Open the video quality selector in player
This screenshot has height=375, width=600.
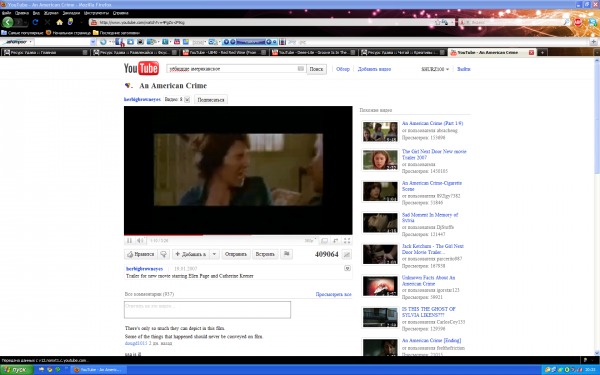[x=310, y=241]
